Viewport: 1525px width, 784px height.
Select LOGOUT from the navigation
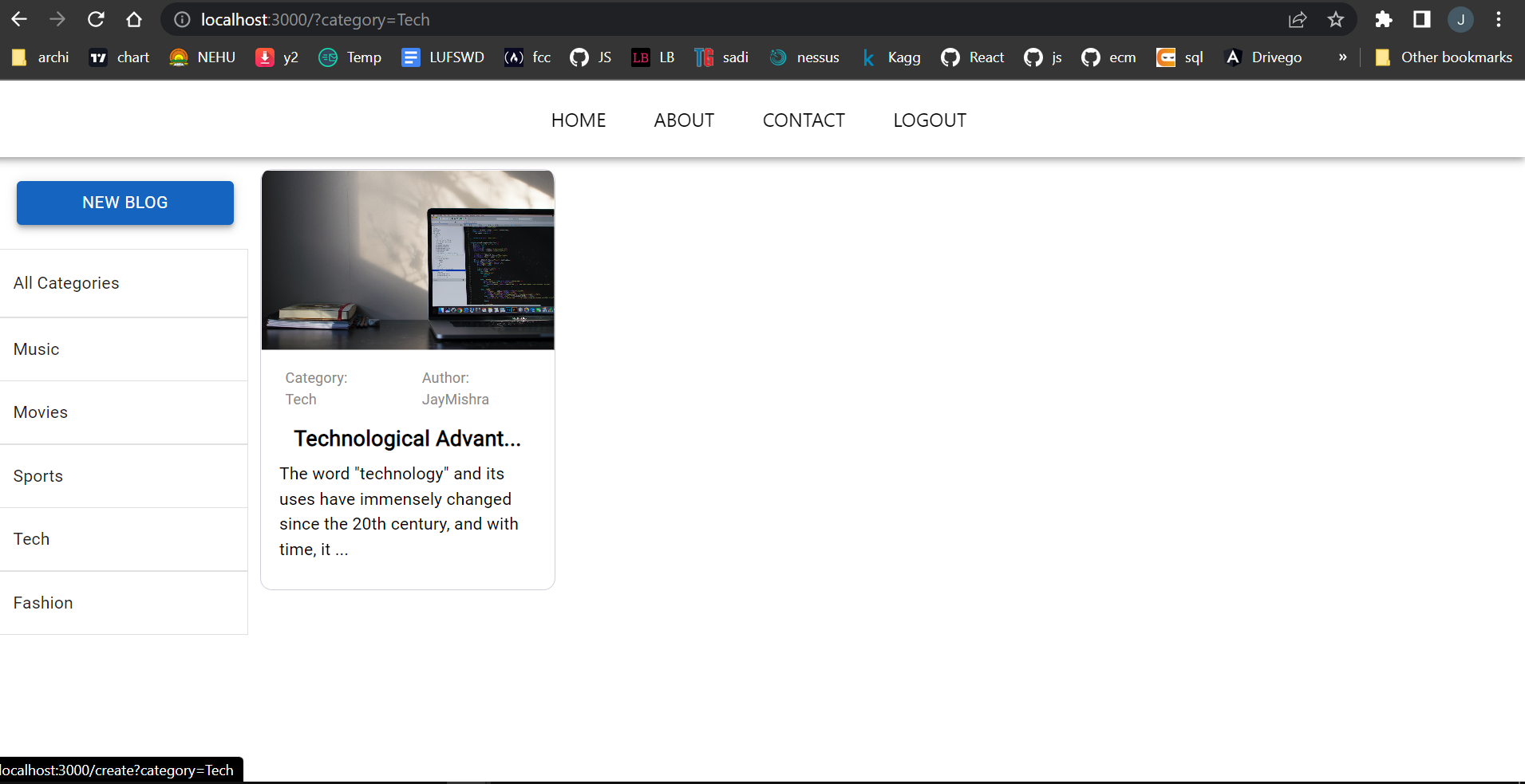(930, 120)
